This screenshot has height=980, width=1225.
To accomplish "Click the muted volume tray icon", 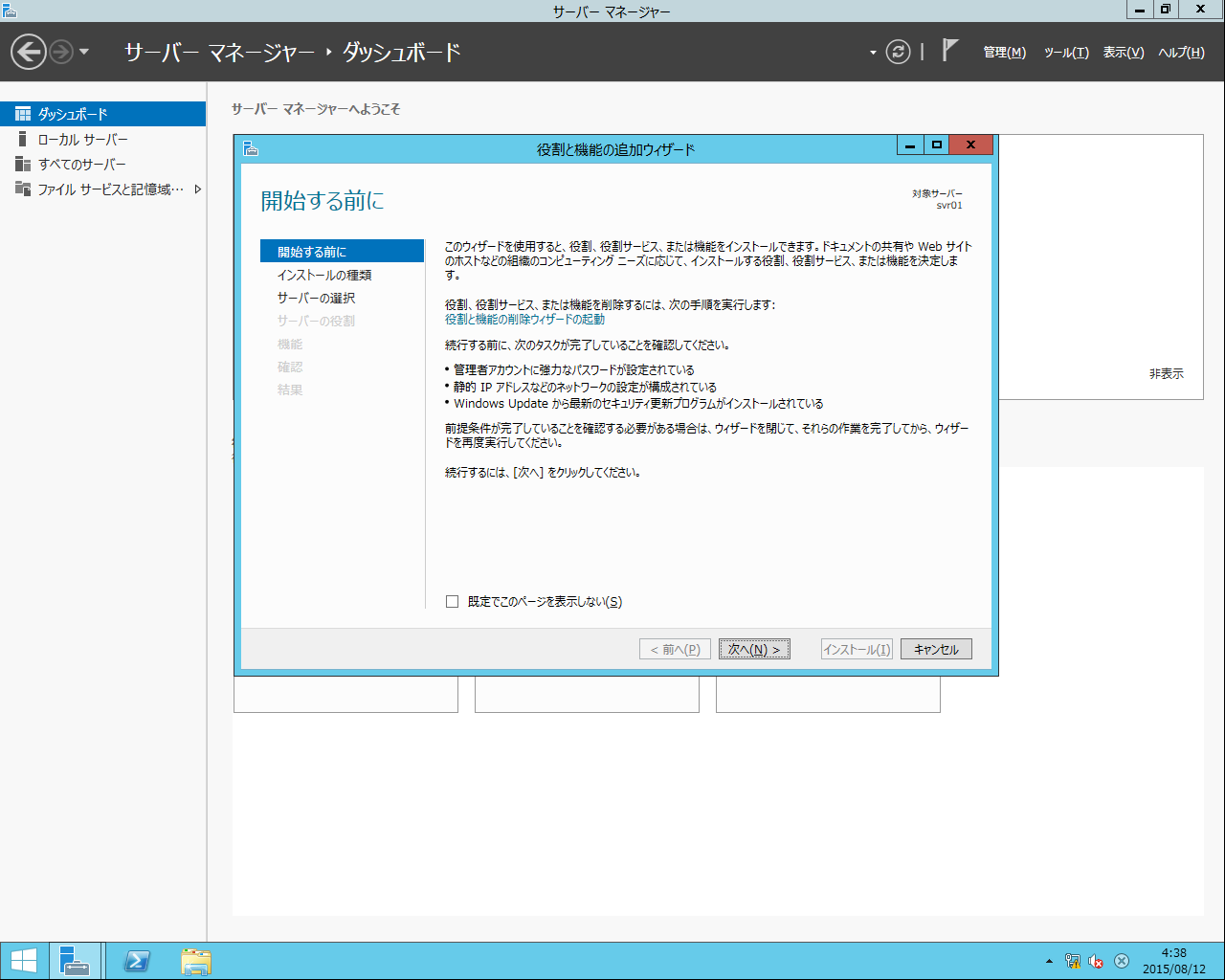I will pyautogui.click(x=1097, y=961).
